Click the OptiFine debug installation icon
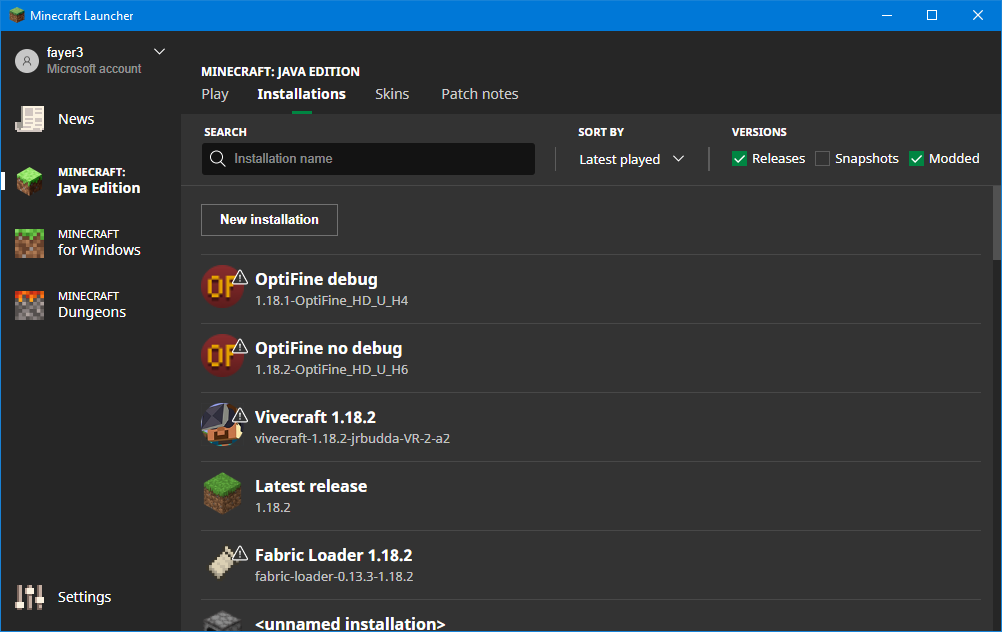 pyautogui.click(x=221, y=288)
